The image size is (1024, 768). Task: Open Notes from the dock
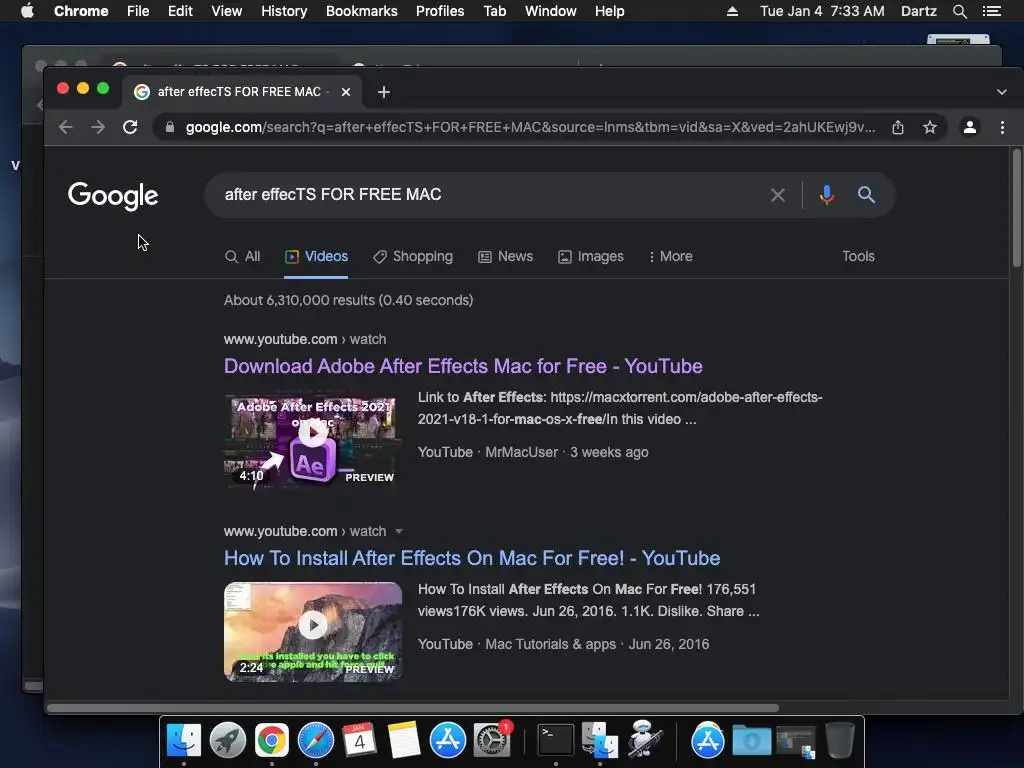[404, 740]
